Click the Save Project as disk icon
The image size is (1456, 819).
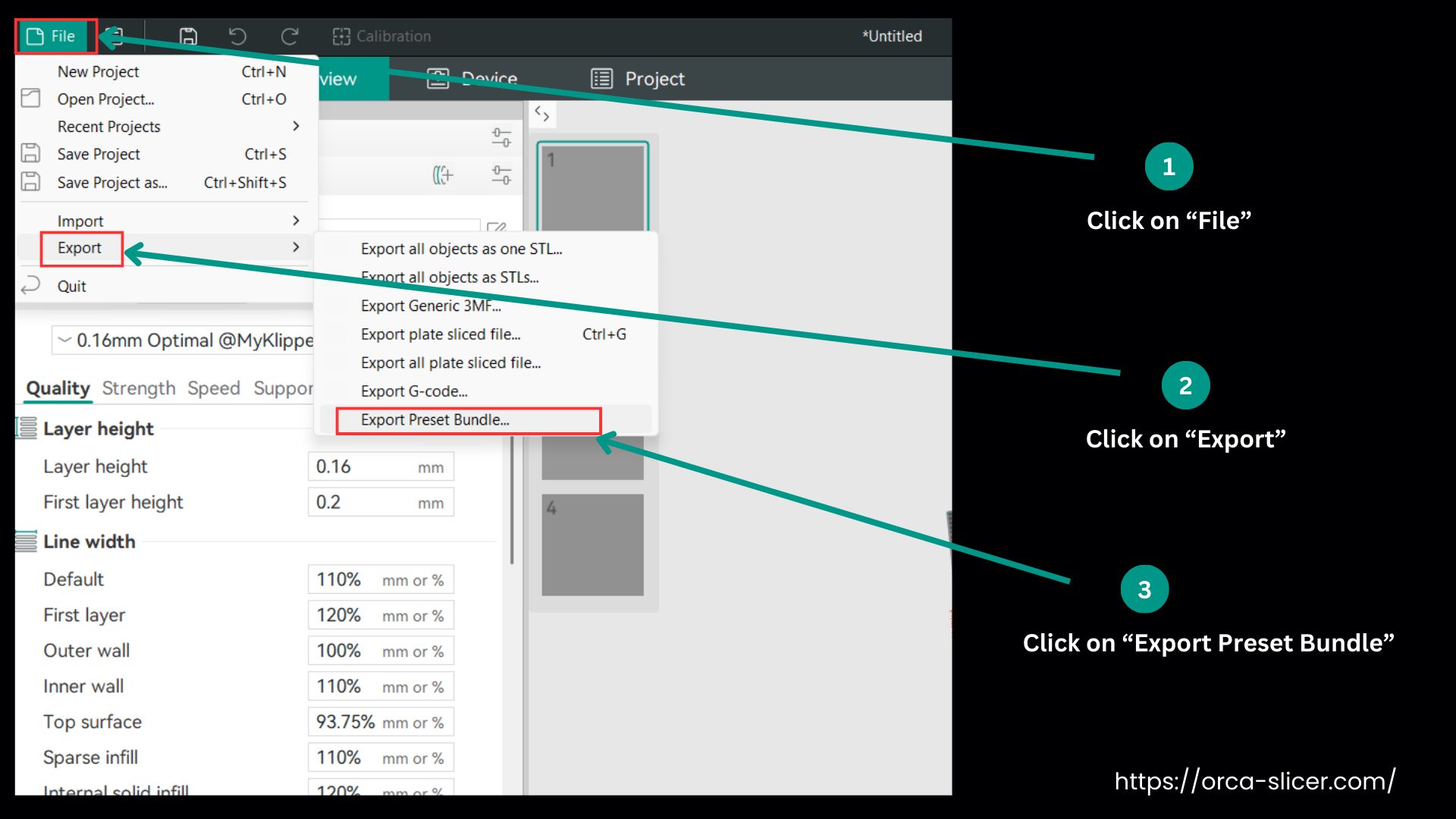(30, 181)
